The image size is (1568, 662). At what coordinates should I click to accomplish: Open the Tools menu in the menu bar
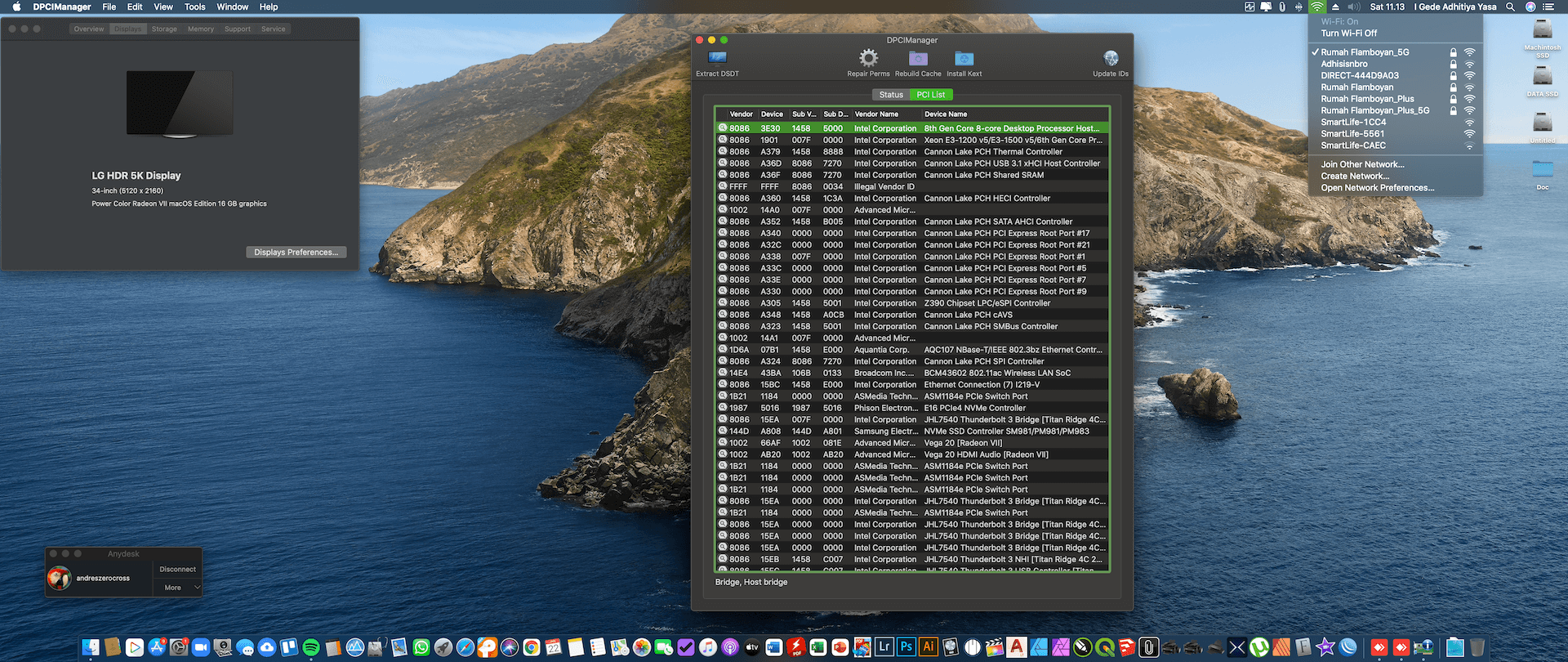(x=194, y=7)
